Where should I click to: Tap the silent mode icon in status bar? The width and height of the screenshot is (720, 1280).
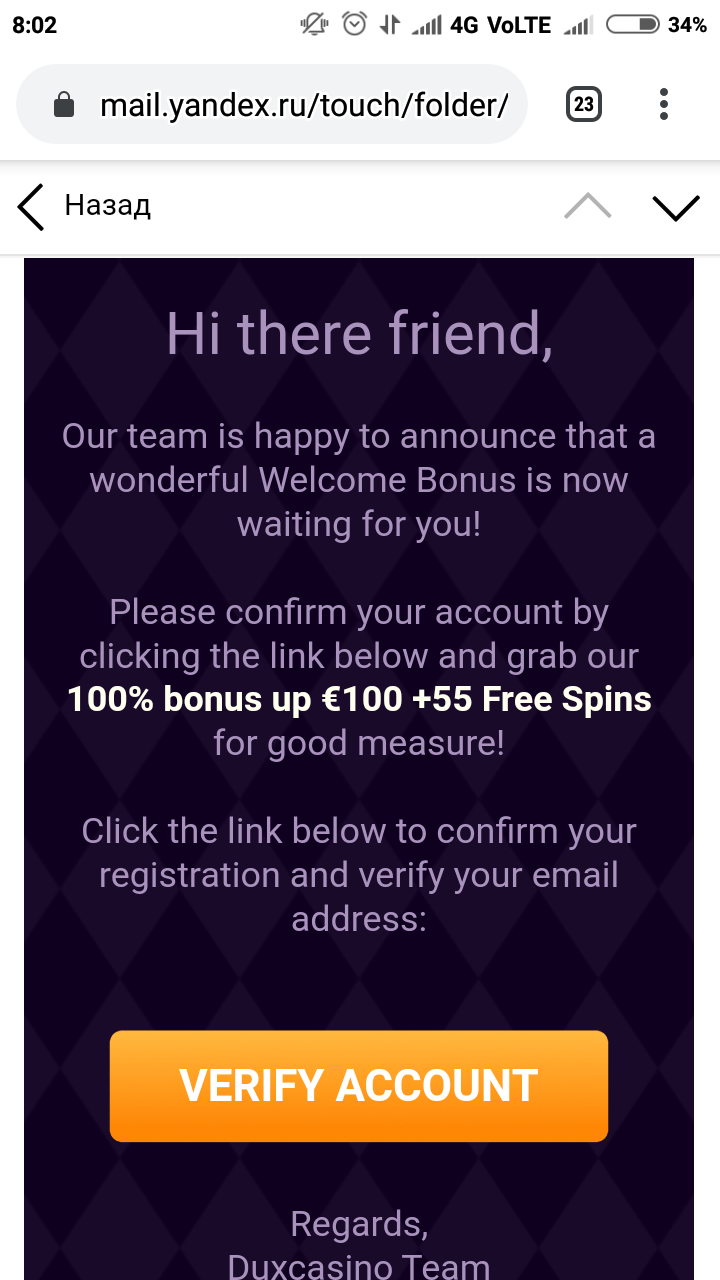pos(314,25)
